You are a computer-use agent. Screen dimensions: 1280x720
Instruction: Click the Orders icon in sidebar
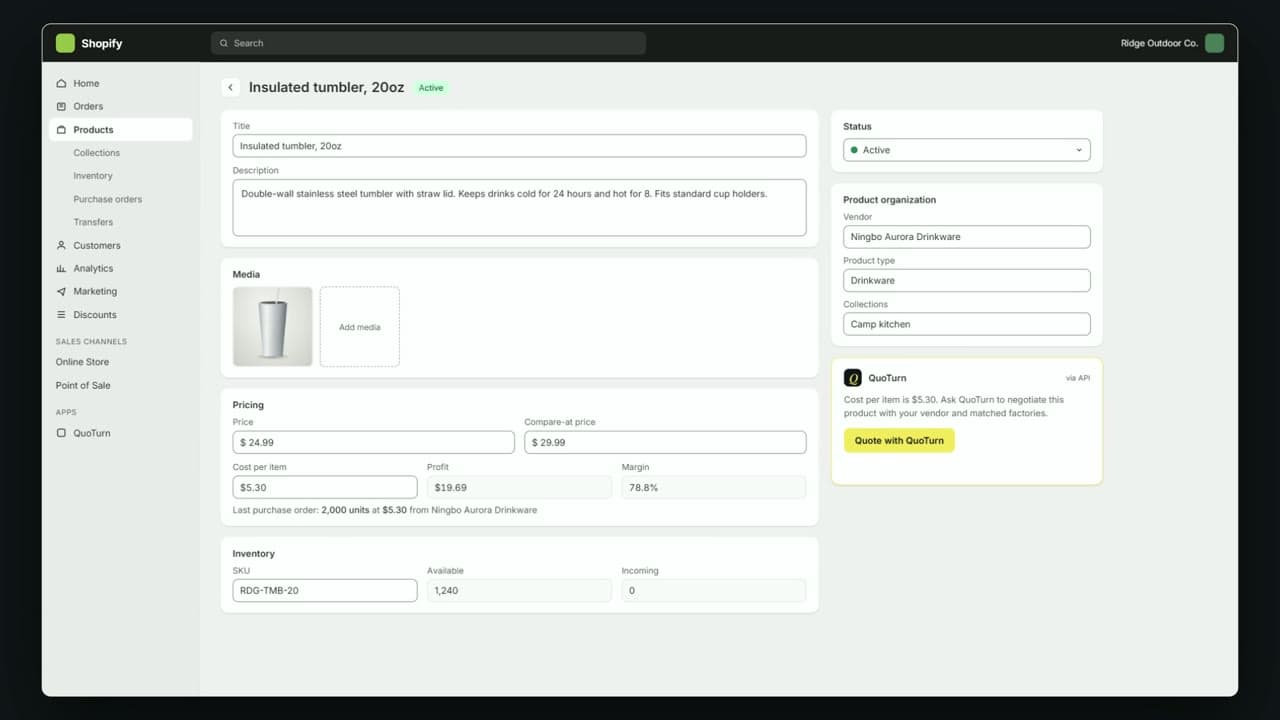[x=62, y=106]
